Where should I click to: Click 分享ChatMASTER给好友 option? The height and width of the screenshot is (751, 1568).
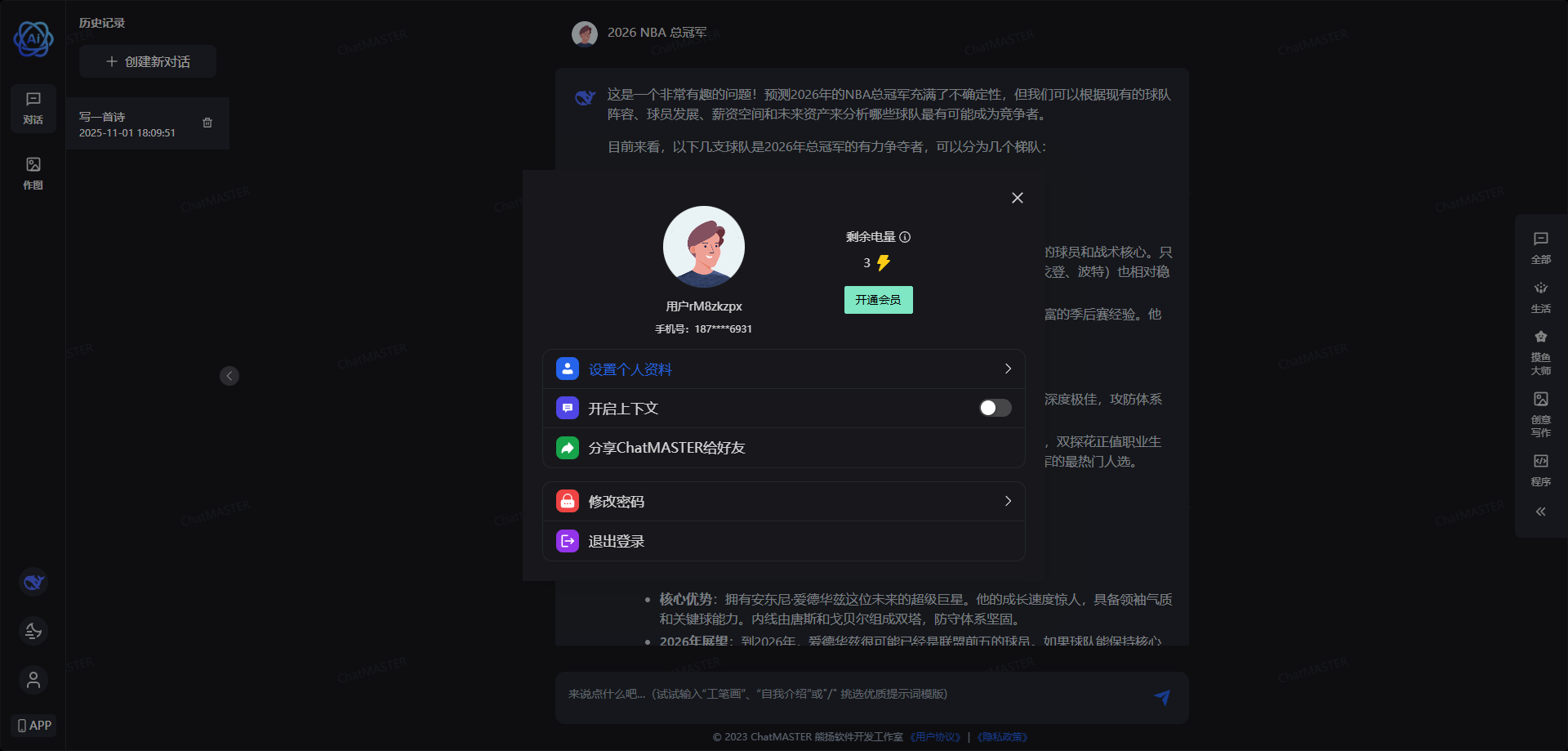(666, 448)
